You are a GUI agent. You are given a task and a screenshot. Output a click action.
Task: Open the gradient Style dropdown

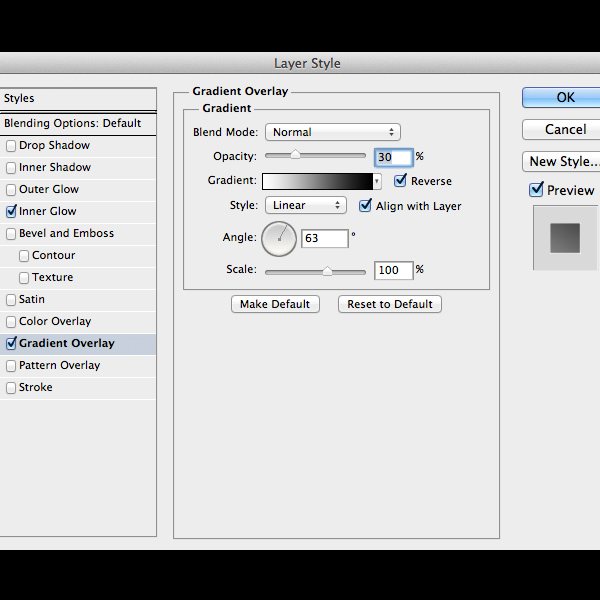(306, 205)
